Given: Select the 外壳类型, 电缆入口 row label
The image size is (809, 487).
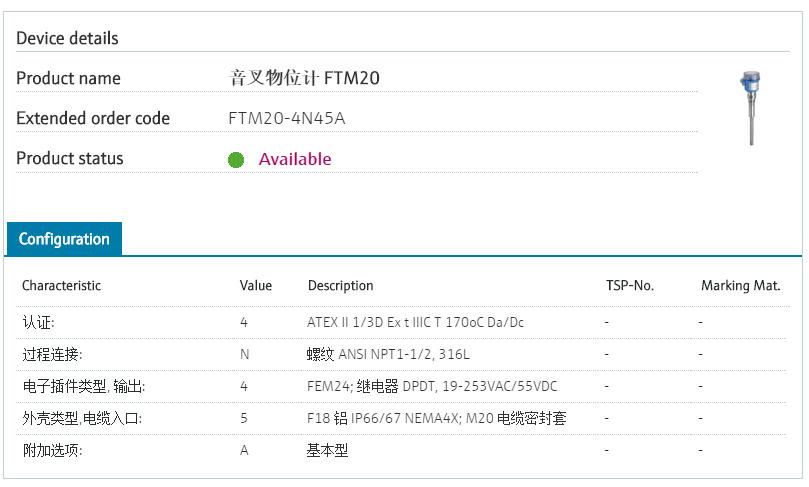Looking at the screenshot, I should click(x=82, y=418).
